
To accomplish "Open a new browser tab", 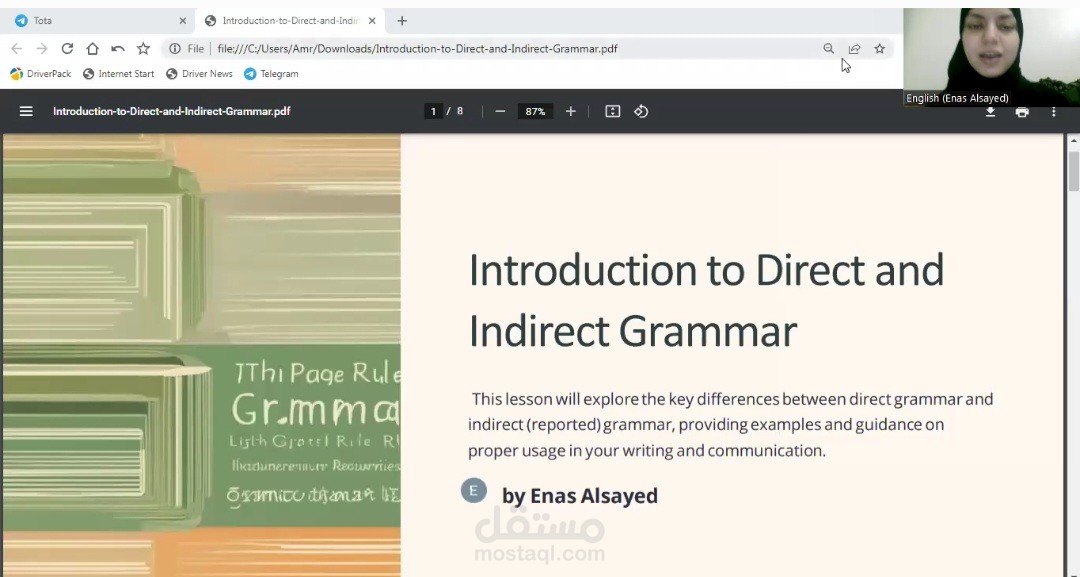I will (402, 21).
